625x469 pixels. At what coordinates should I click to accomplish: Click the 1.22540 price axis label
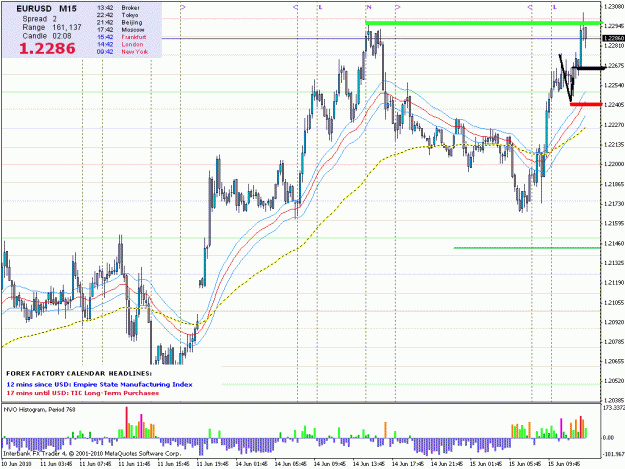coord(614,85)
